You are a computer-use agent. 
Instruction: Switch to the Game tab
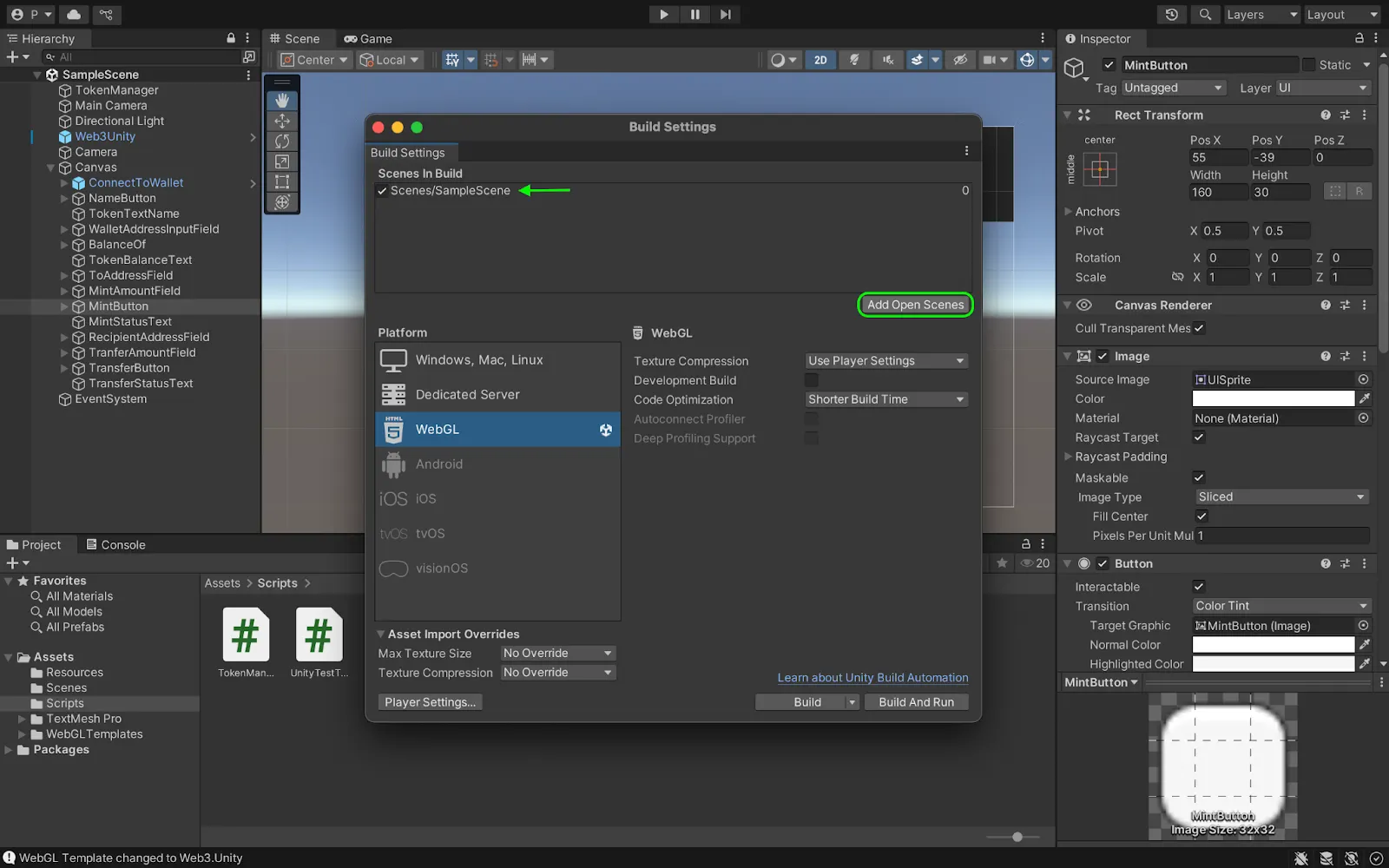coord(368,39)
